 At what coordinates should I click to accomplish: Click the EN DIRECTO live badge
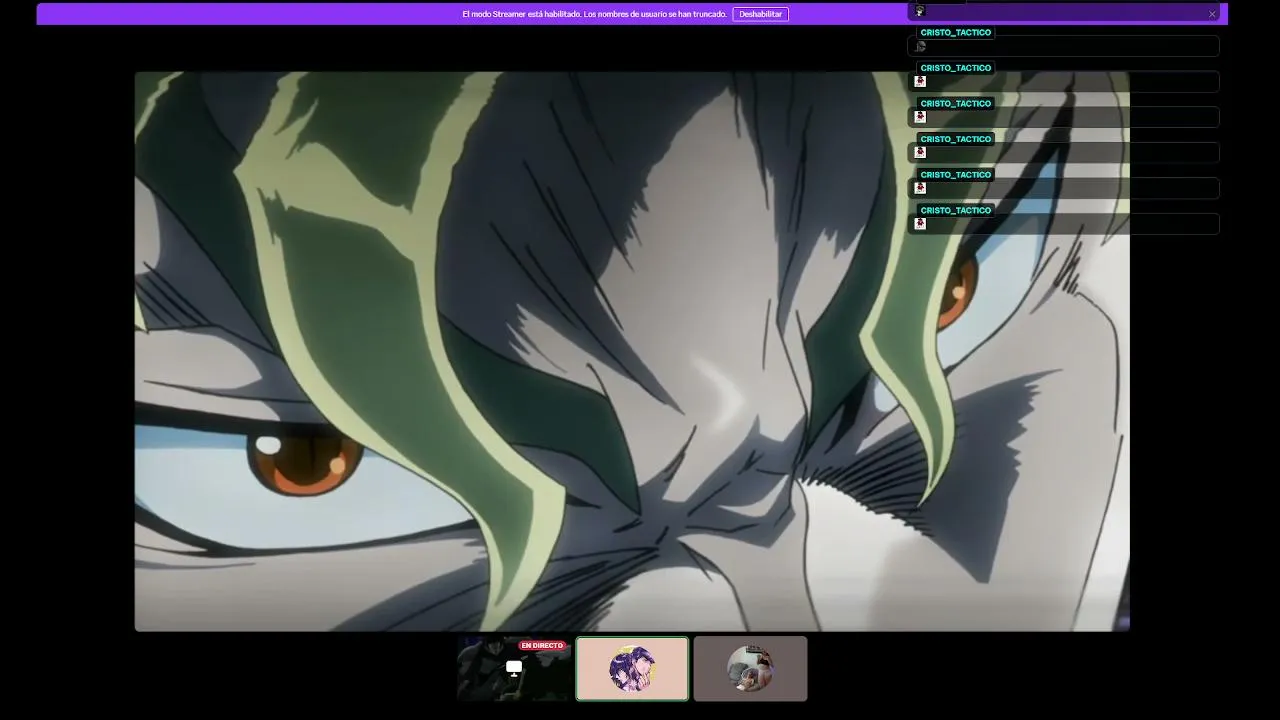click(542, 646)
